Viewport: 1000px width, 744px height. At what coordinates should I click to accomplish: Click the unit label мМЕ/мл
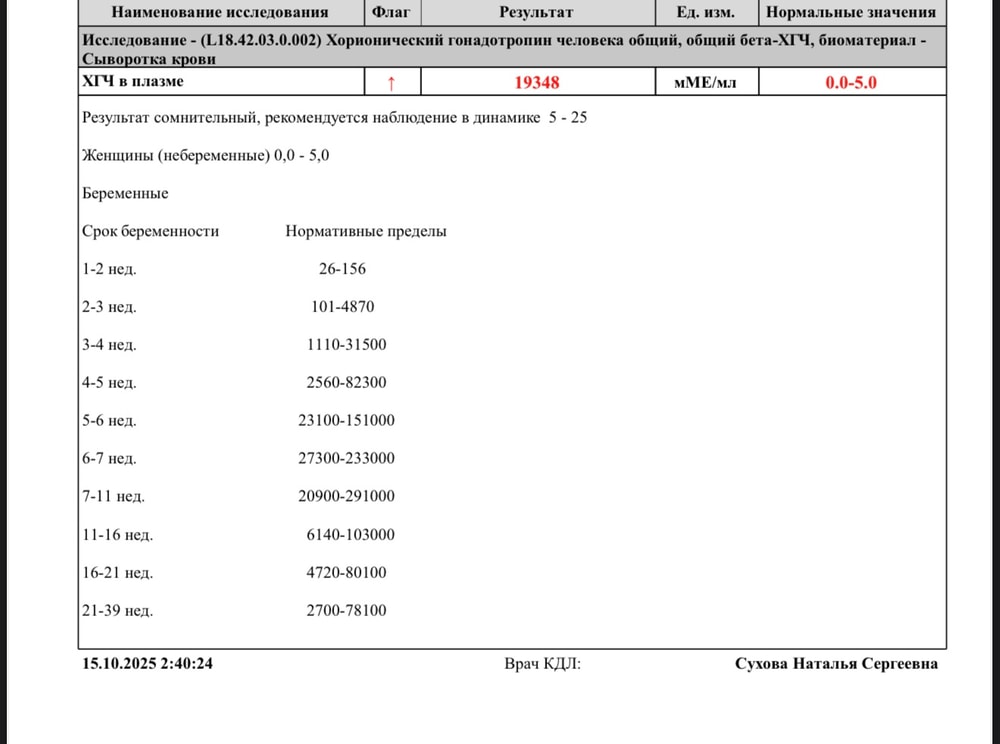pos(706,82)
